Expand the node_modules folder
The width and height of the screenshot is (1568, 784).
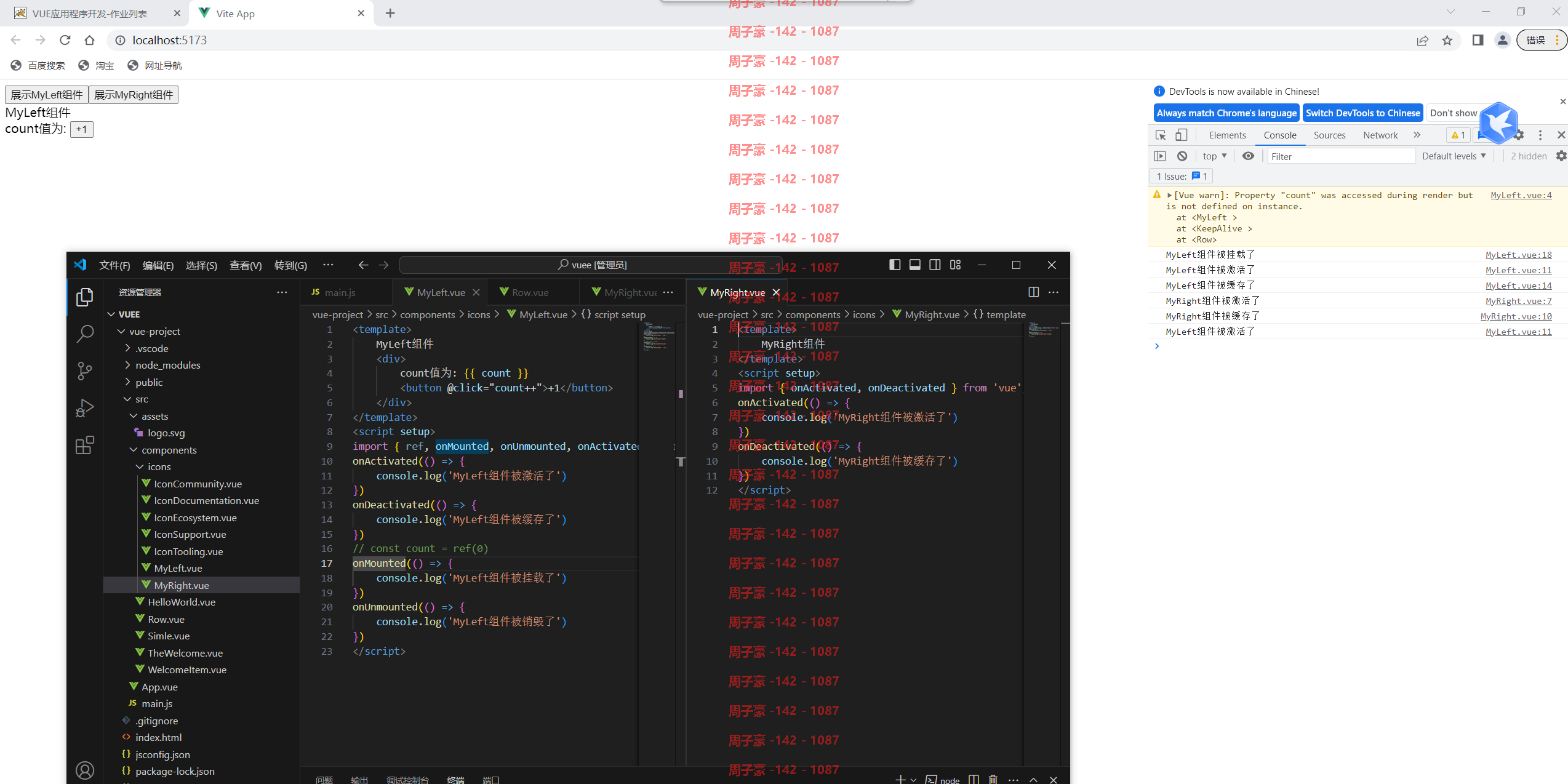[x=128, y=366]
